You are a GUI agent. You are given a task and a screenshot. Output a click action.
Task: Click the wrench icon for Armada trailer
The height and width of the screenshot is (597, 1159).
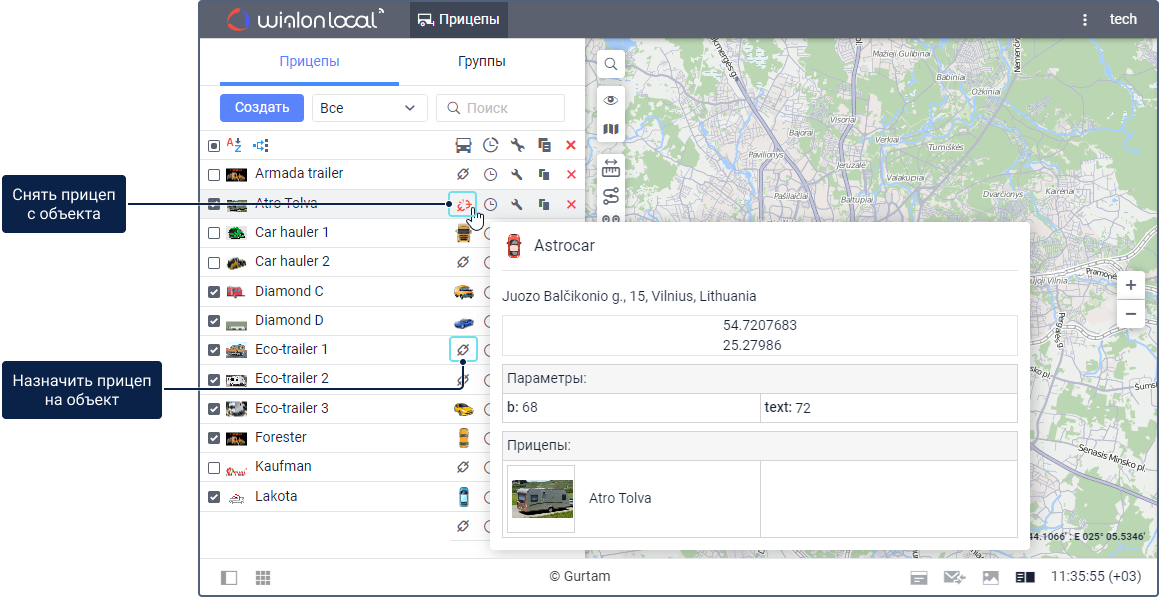[x=517, y=175]
